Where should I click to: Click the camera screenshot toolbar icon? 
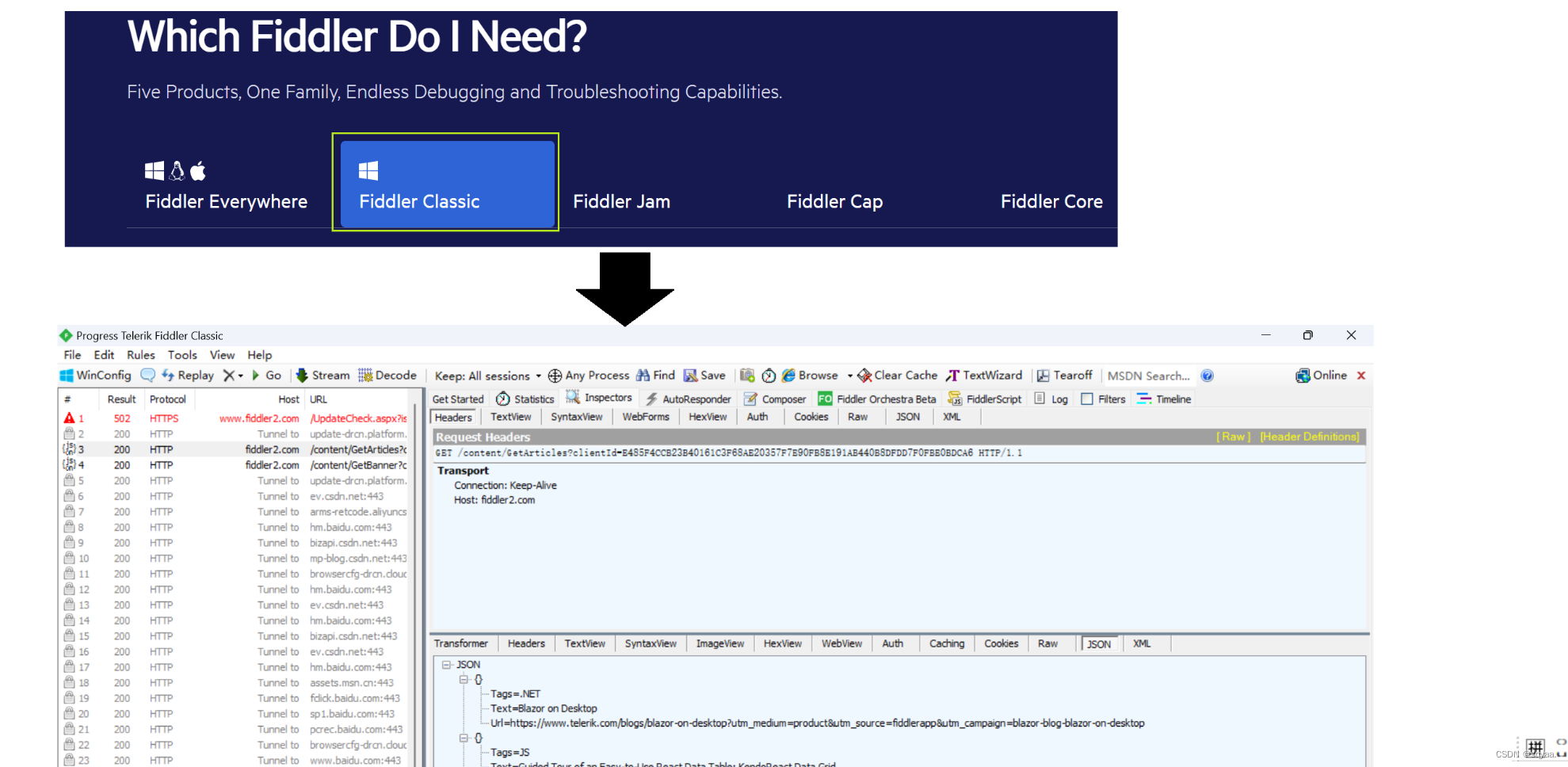(x=747, y=376)
